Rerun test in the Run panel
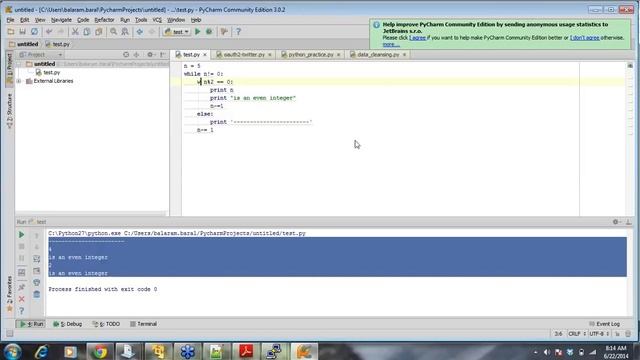 (x=21, y=235)
